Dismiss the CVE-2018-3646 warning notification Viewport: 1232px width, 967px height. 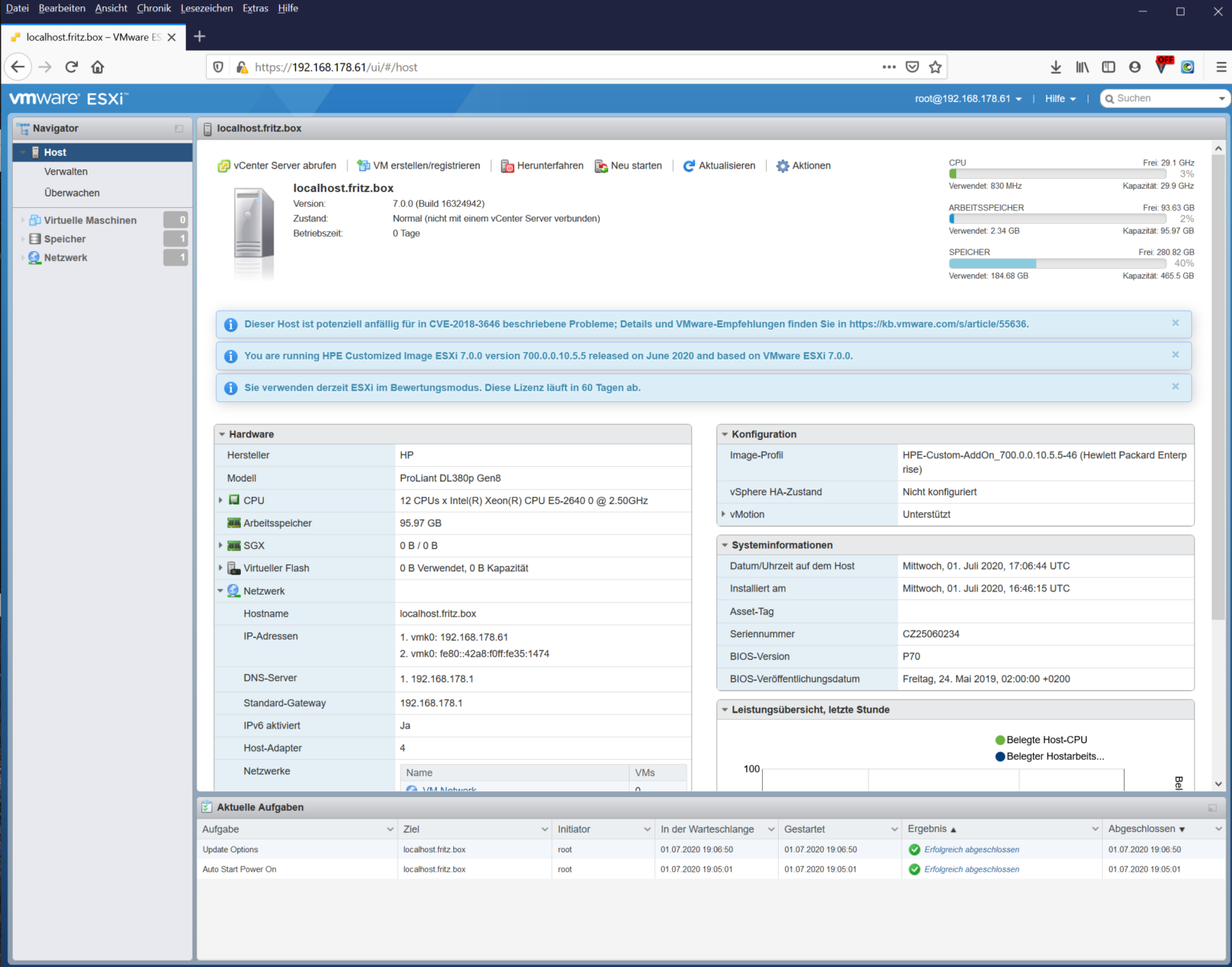coord(1175,323)
